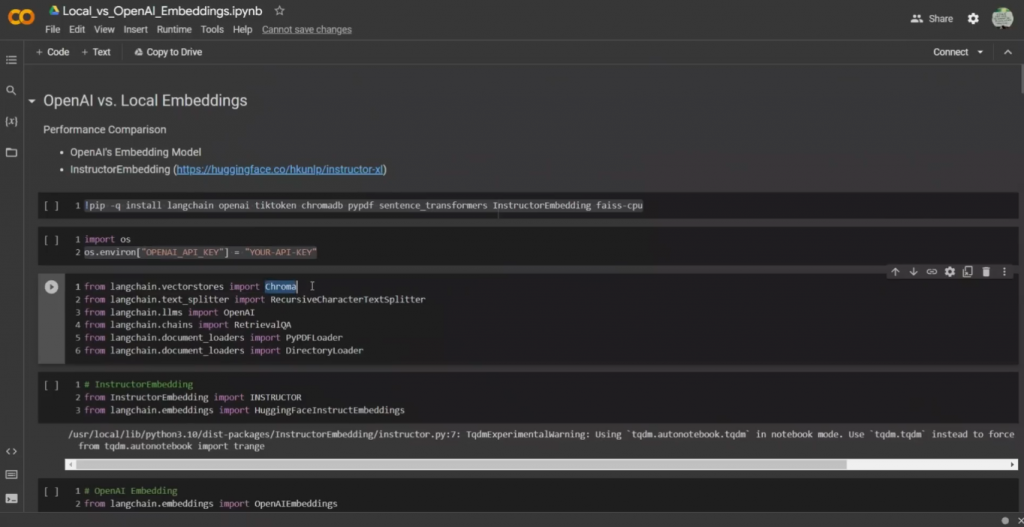Open the Help menu

pyautogui.click(x=242, y=29)
